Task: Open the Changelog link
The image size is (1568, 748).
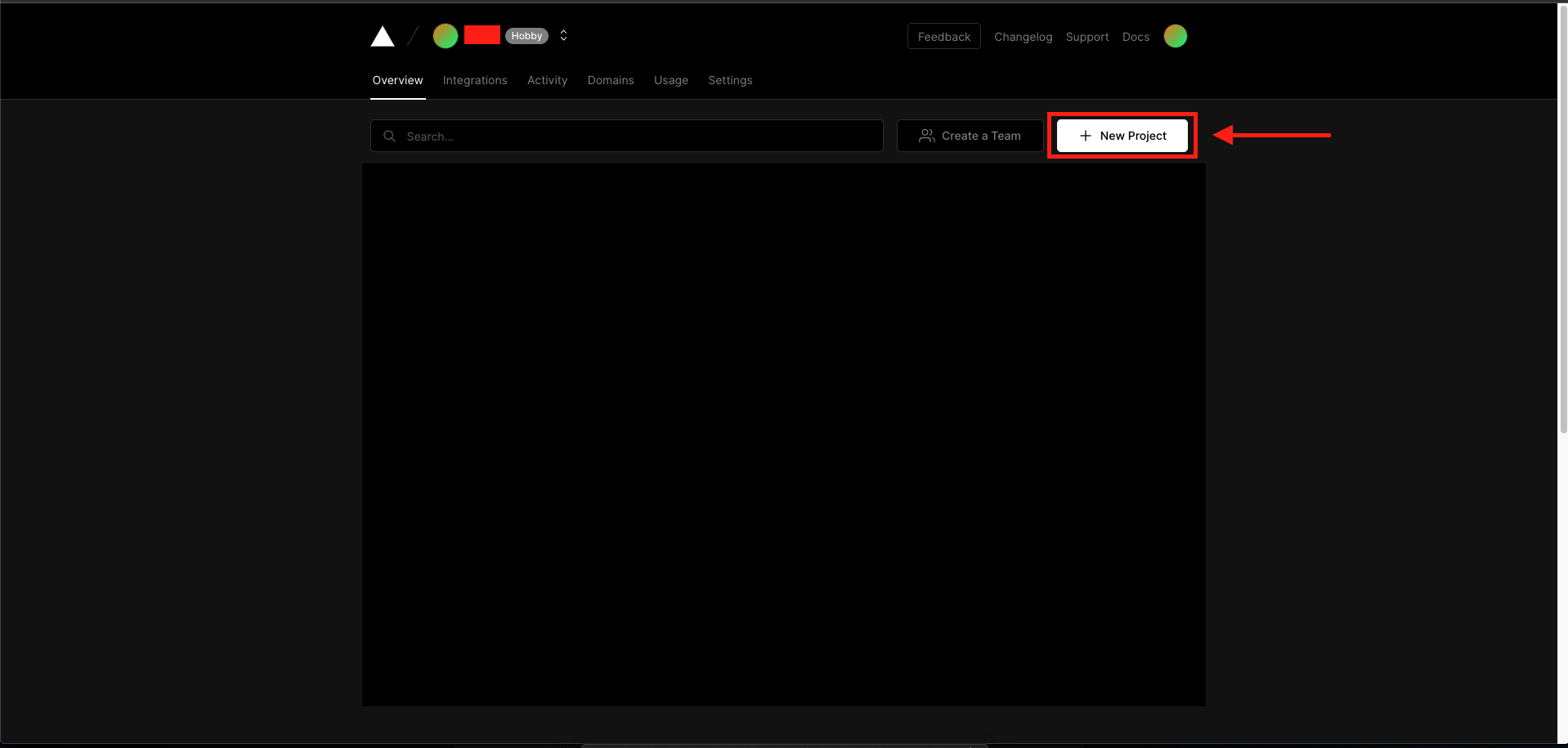Action: [1023, 37]
